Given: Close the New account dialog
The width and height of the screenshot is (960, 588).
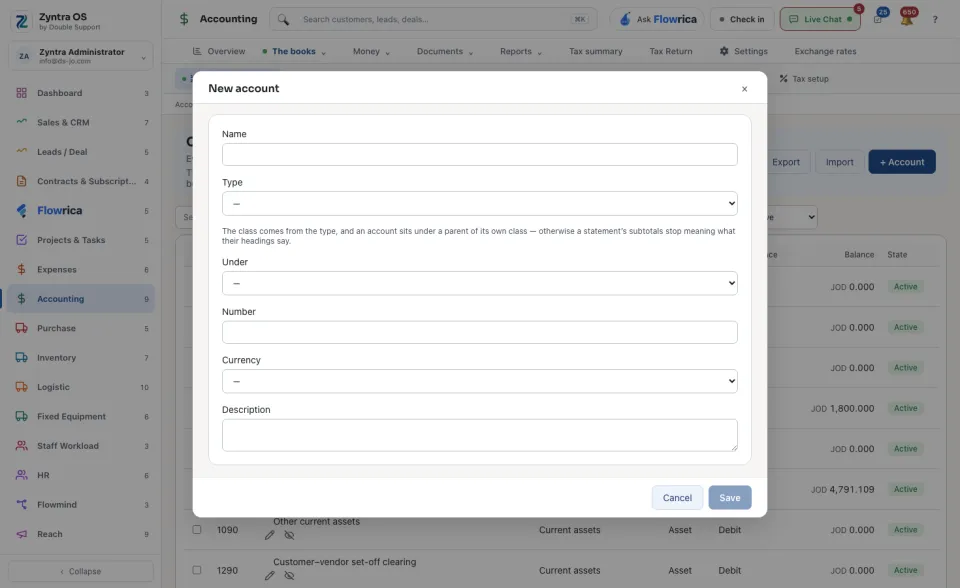Looking at the screenshot, I should click(x=744, y=89).
